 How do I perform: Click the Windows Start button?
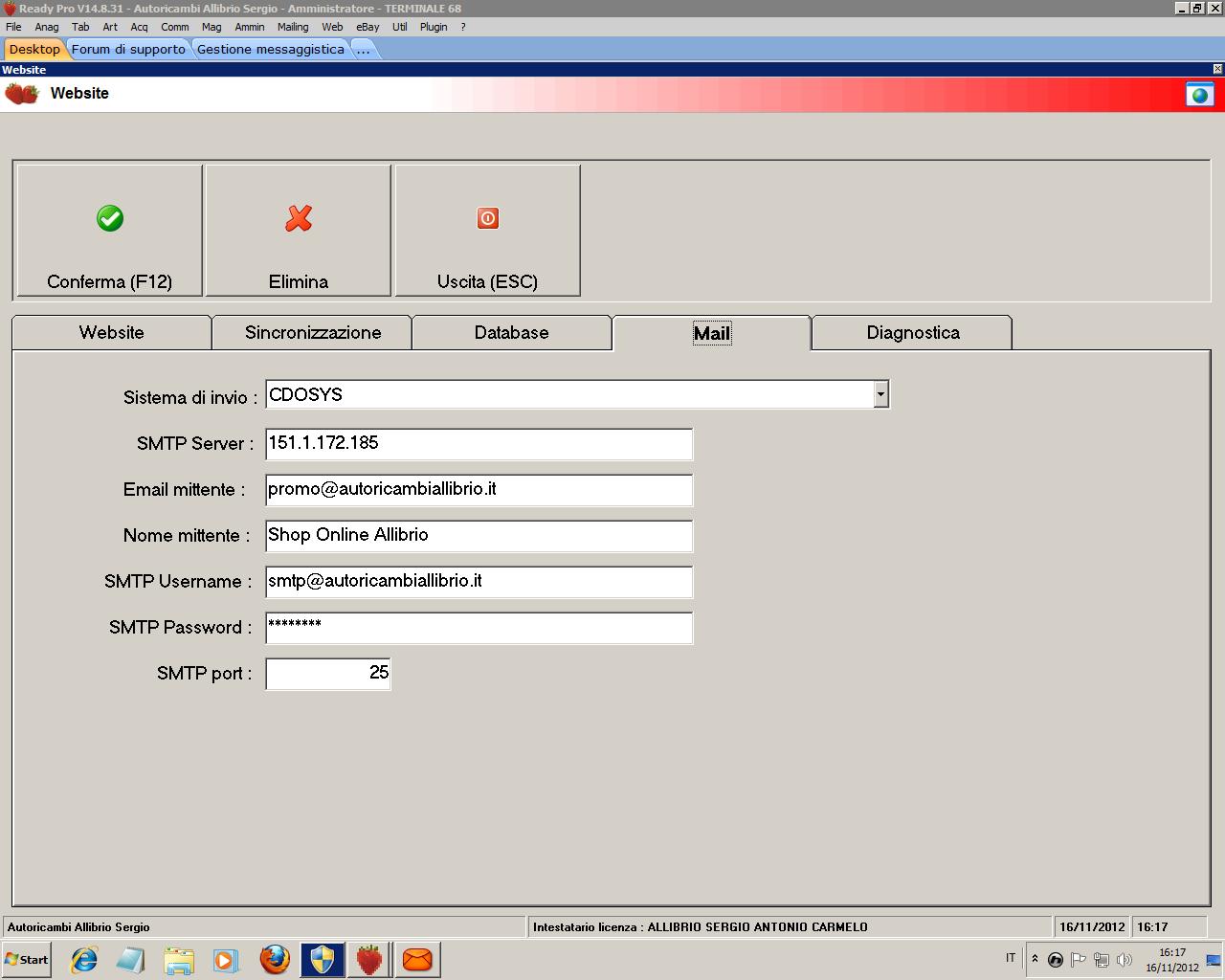(x=26, y=959)
